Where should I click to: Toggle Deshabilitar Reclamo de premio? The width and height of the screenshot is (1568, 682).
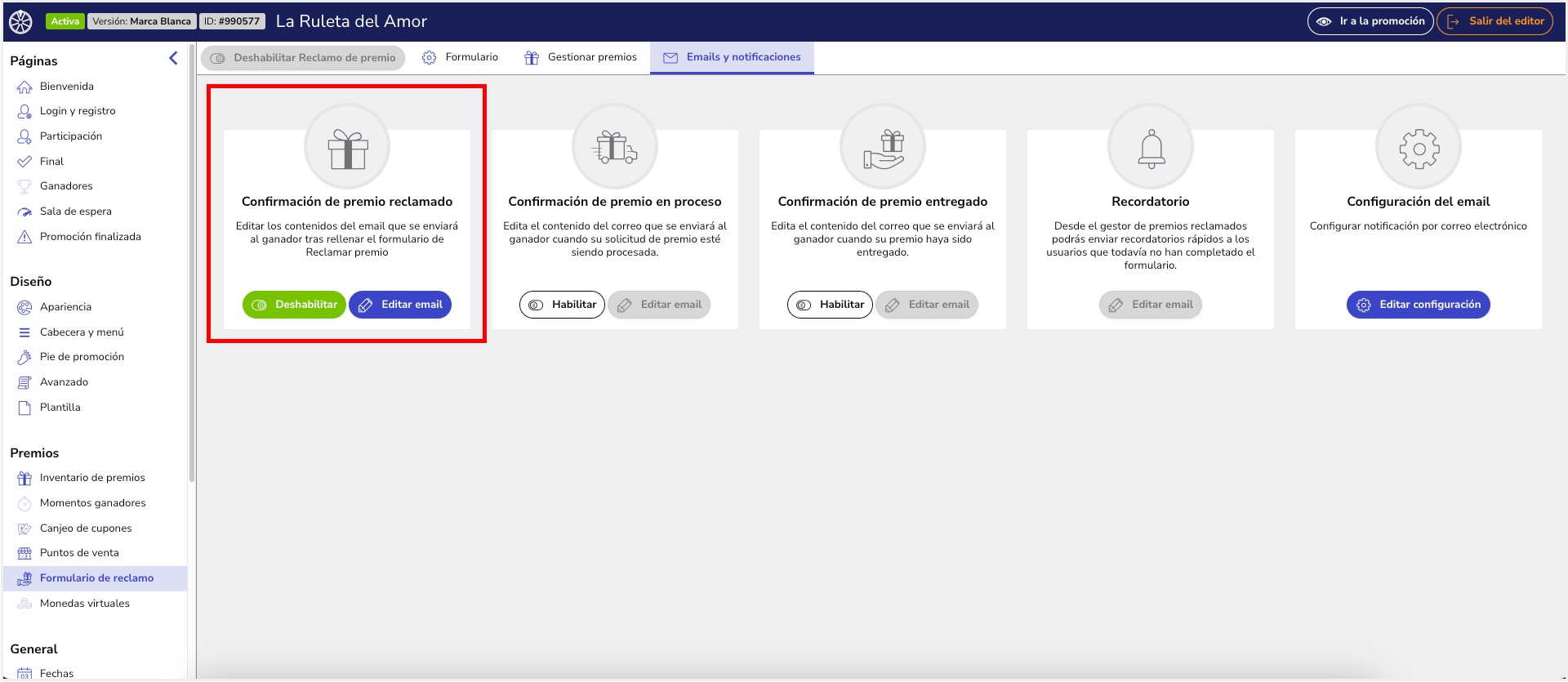(x=303, y=58)
